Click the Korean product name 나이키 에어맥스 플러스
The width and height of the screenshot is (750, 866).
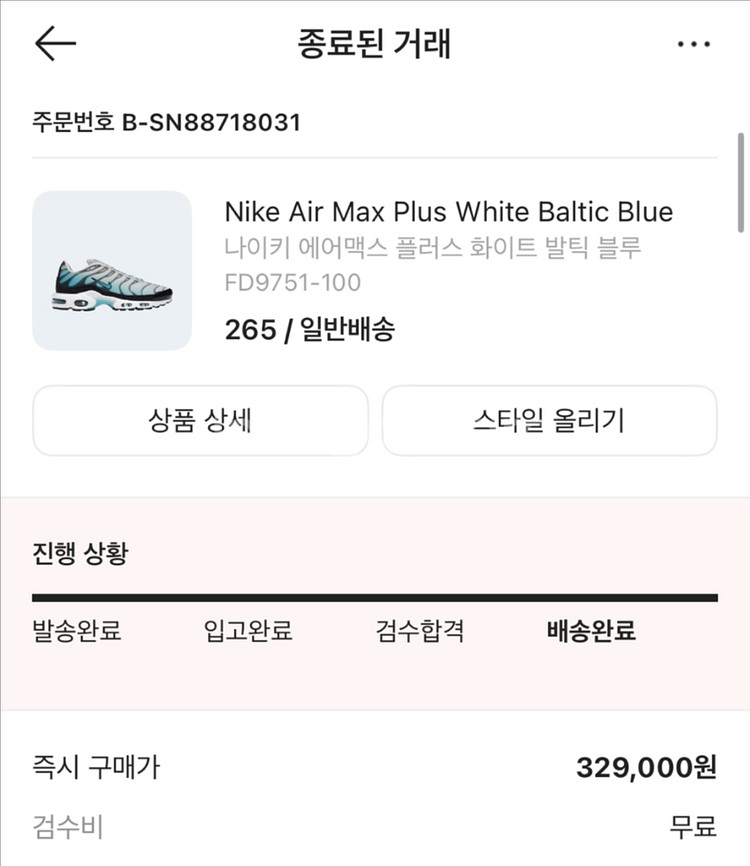pyautogui.click(x=432, y=247)
